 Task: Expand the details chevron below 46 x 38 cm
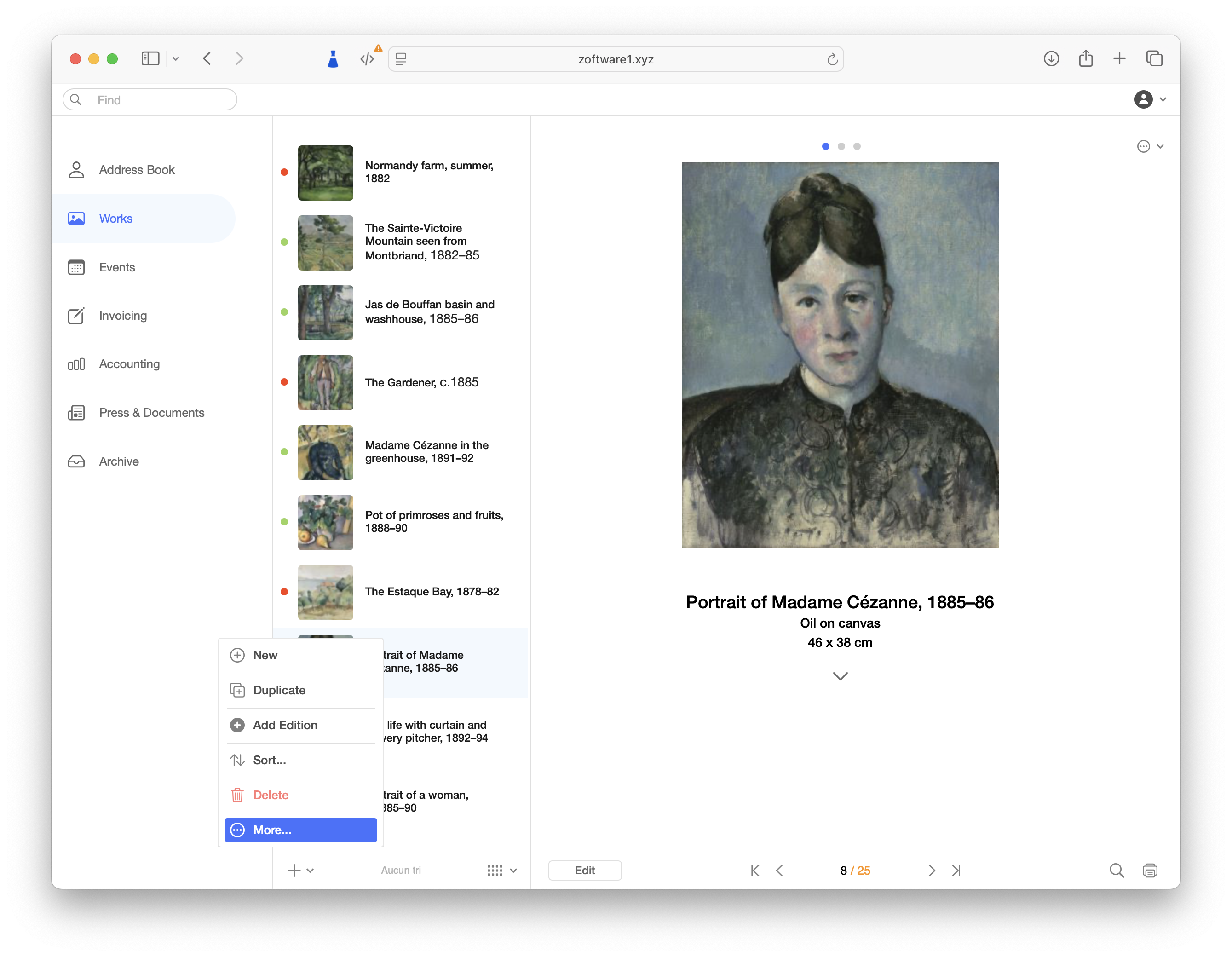click(840, 676)
